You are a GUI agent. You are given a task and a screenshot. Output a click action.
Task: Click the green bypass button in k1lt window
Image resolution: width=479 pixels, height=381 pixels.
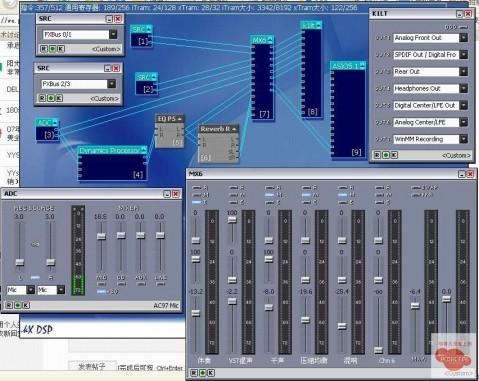pyautogui.click(x=386, y=155)
